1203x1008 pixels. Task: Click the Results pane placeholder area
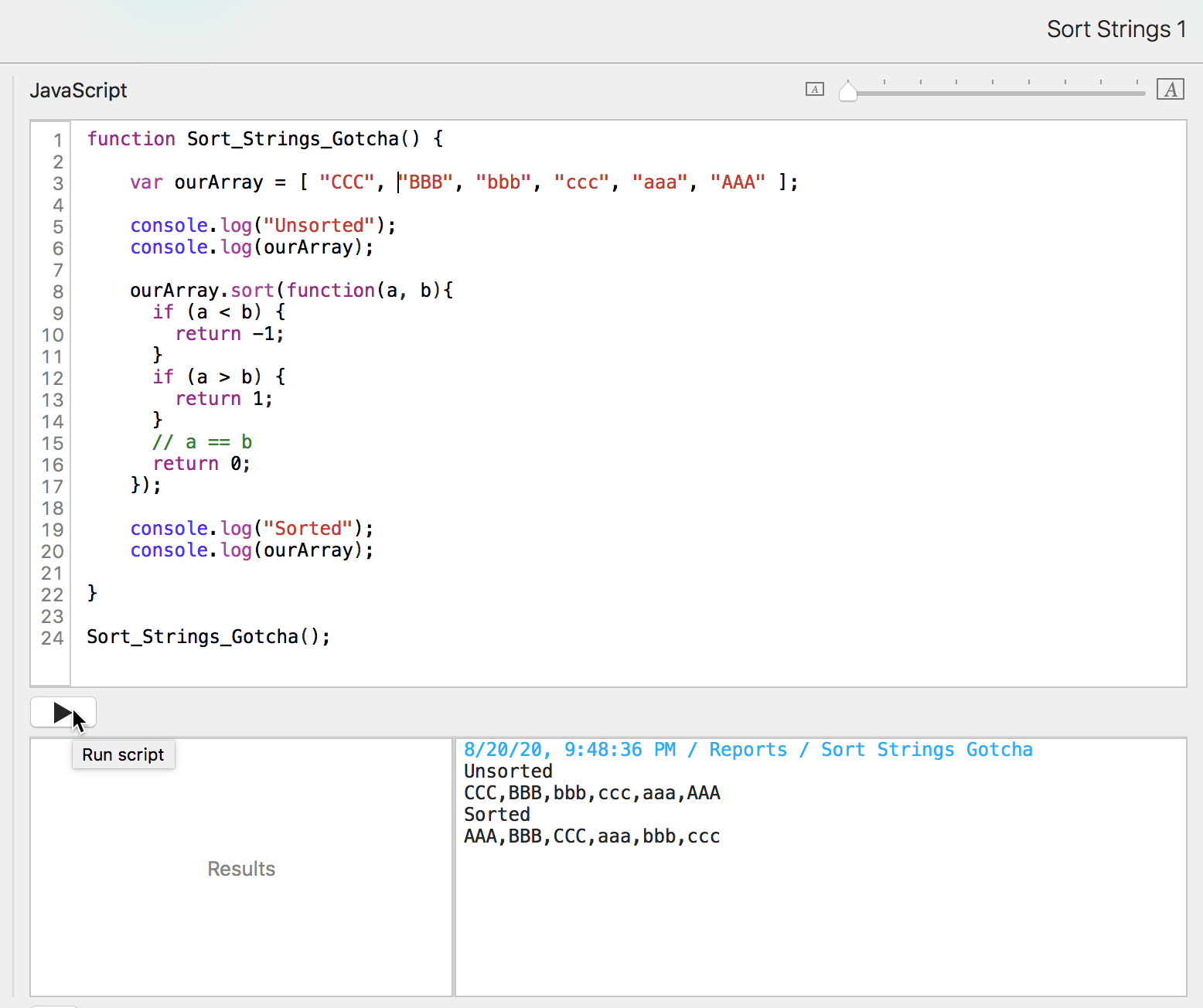click(241, 869)
